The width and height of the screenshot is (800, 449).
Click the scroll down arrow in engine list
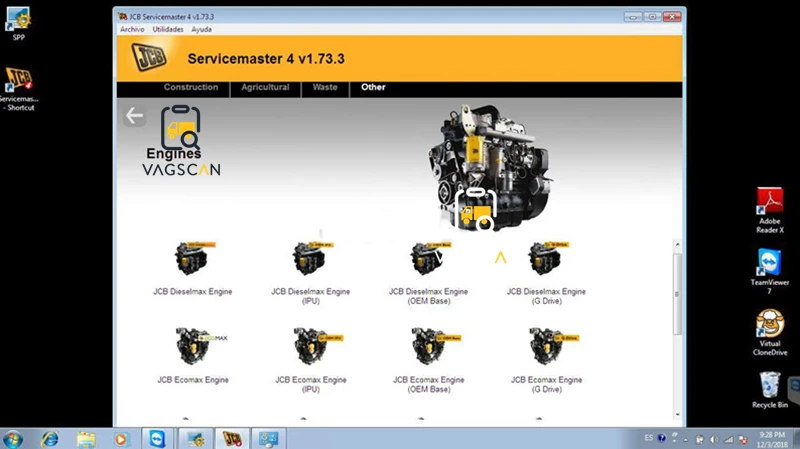click(x=678, y=415)
